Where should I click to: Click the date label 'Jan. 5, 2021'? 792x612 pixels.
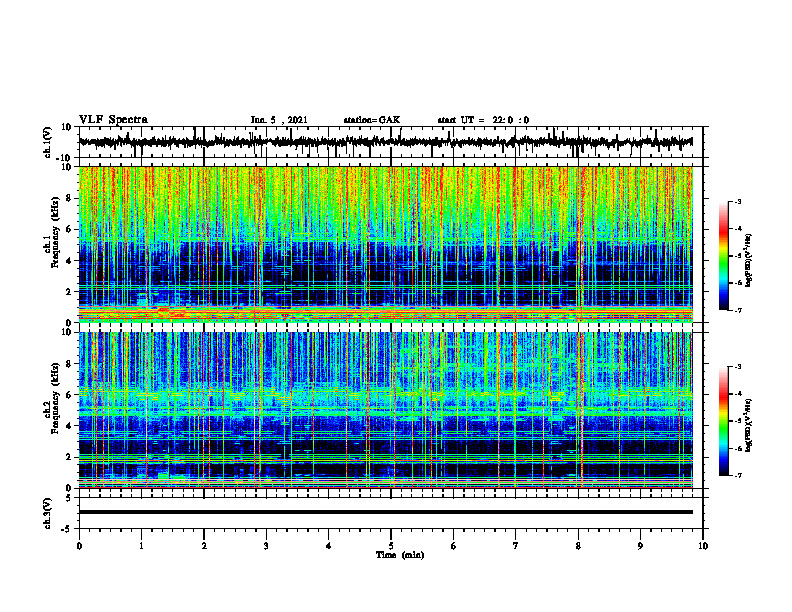[x=279, y=120]
